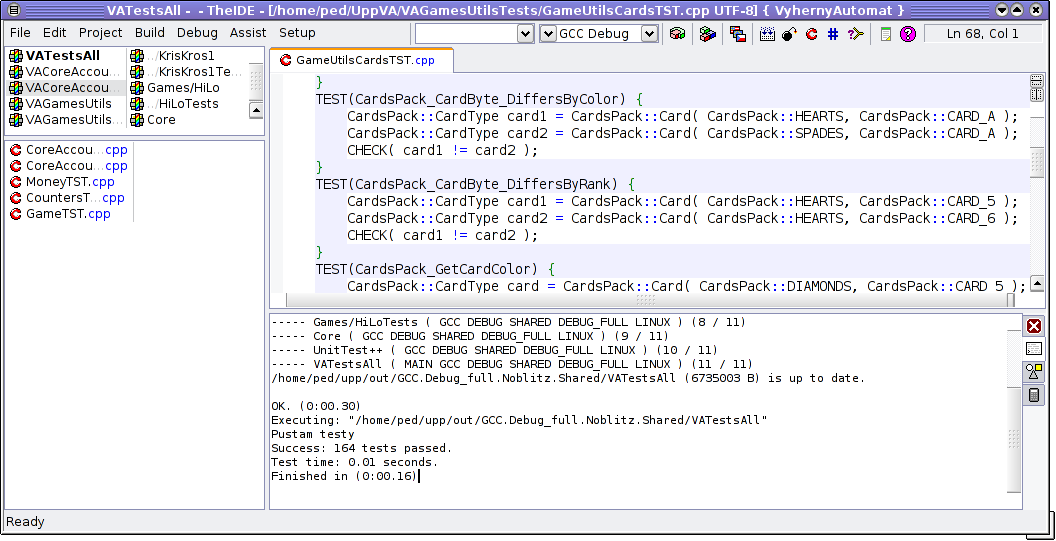
Task: Click the black bomb debug icon
Action: pyautogui.click(x=788, y=34)
